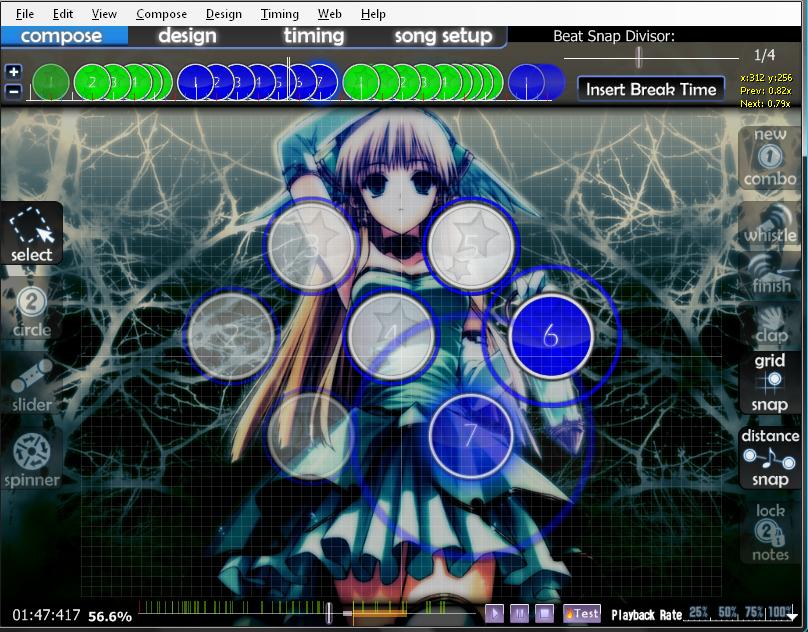
Task: Switch to the design tab
Action: pos(187,36)
